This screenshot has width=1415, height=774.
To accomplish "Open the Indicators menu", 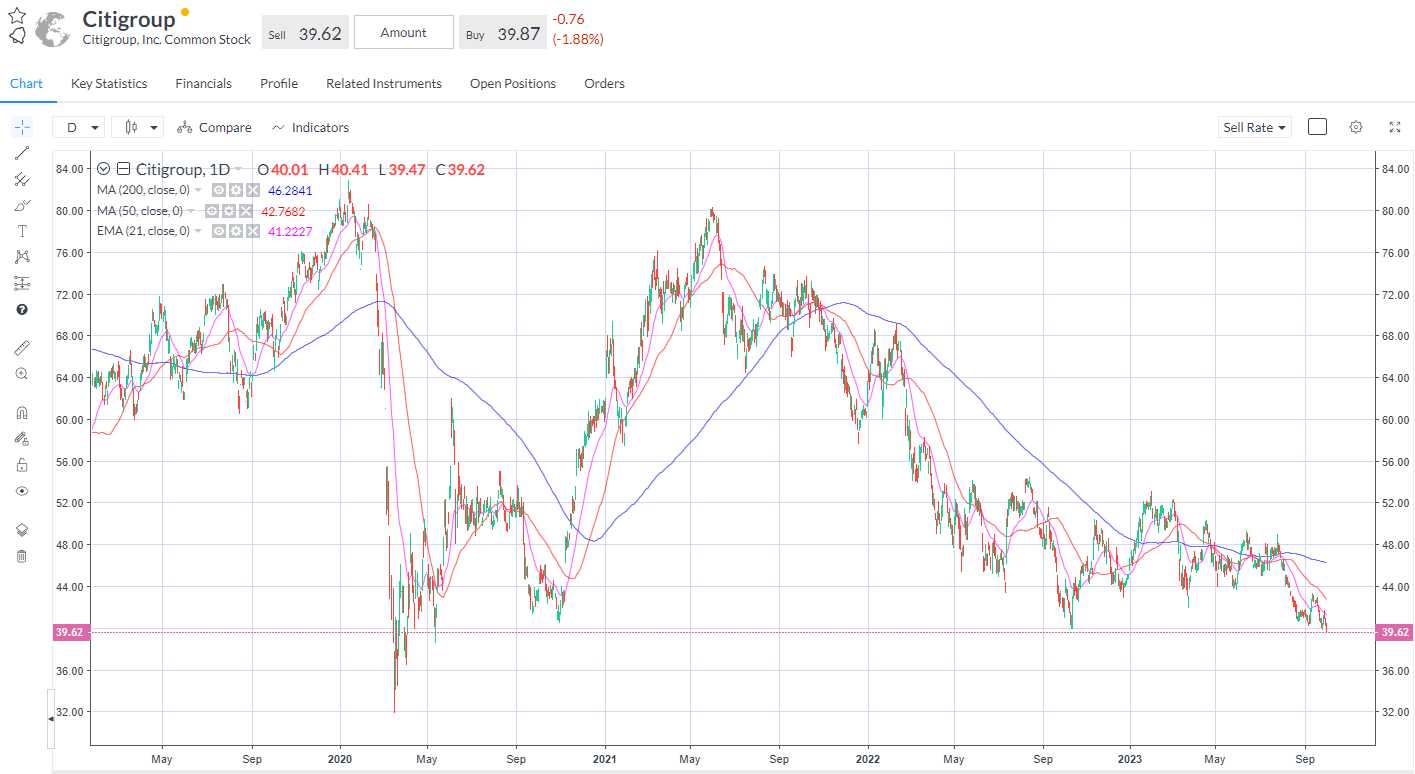I will [310, 127].
